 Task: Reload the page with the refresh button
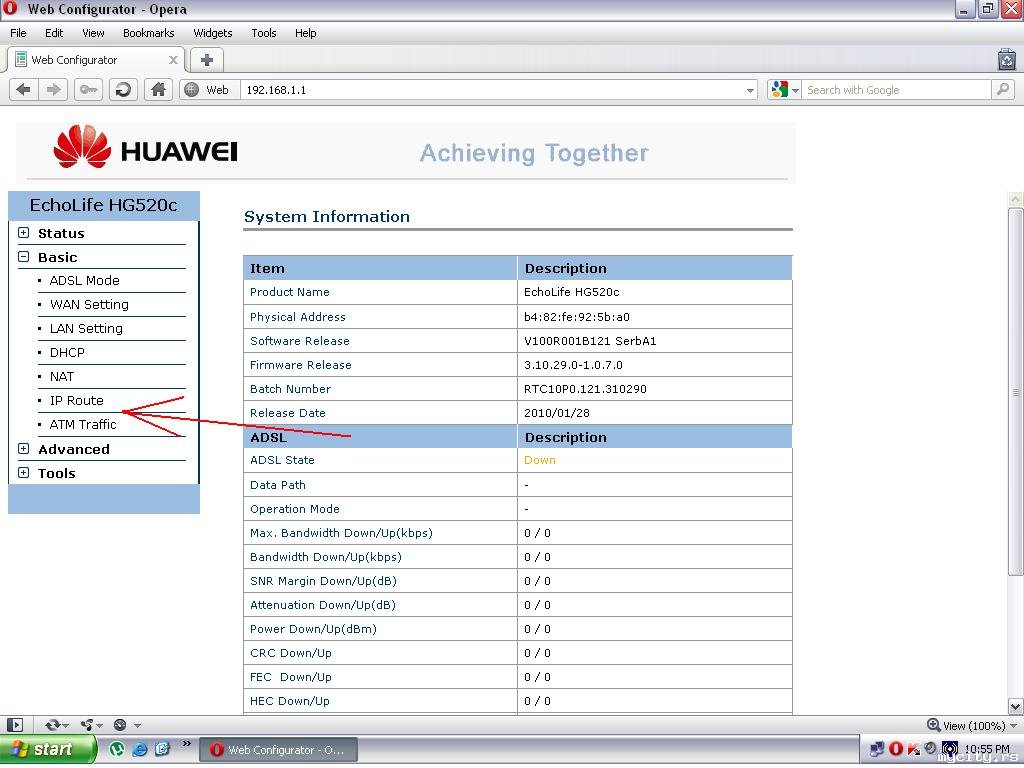coord(123,89)
